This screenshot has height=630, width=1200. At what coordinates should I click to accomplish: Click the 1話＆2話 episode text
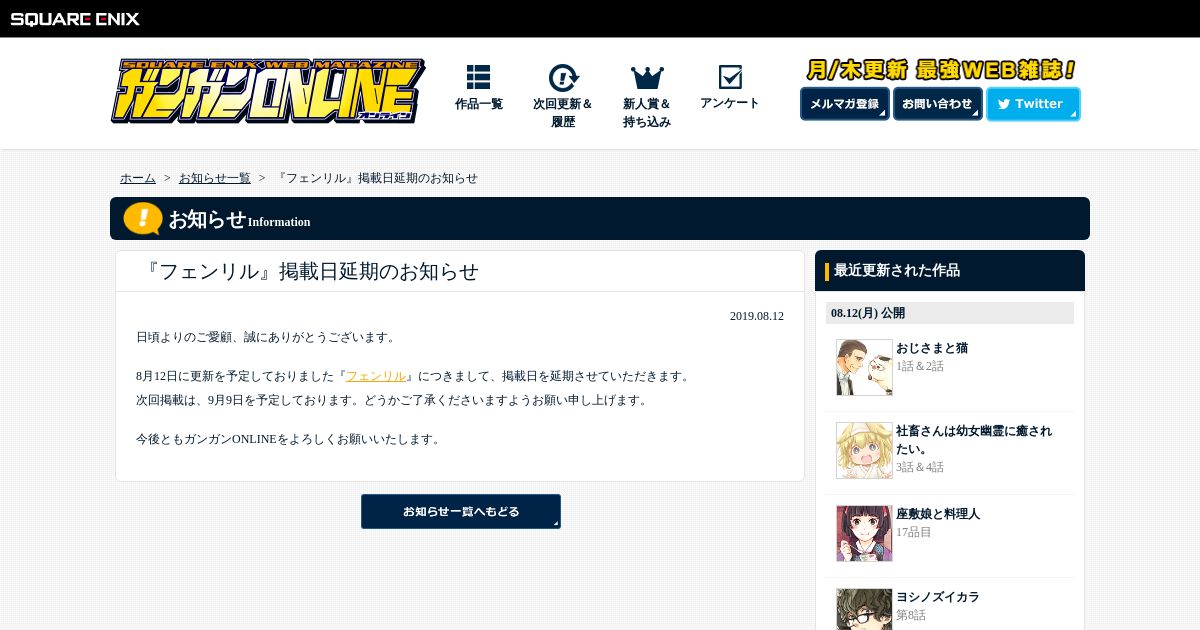(x=920, y=366)
